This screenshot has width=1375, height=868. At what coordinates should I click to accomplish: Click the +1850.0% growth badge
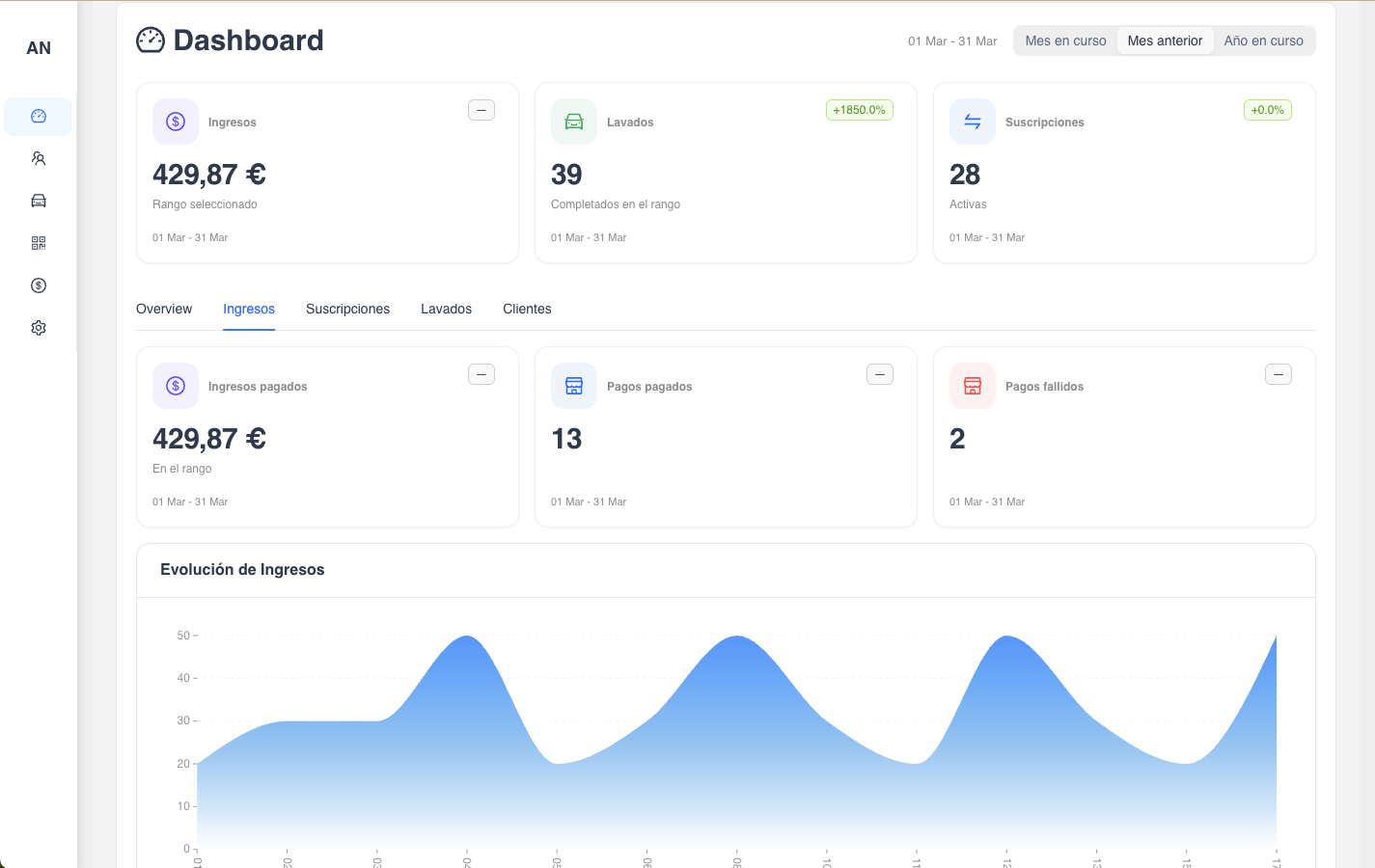point(859,110)
